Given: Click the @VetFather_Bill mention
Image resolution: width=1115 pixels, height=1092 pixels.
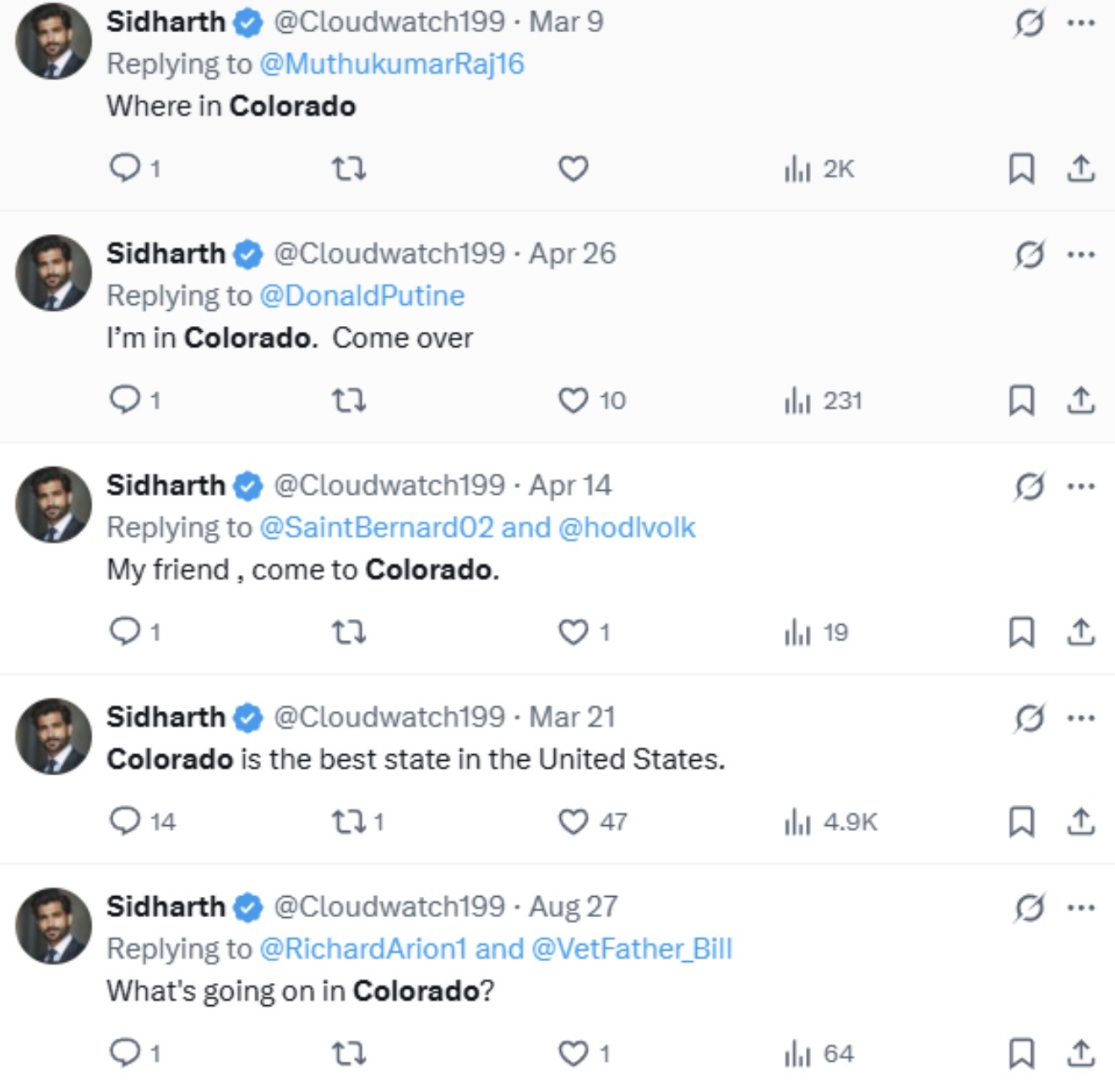Looking at the screenshot, I should pyautogui.click(x=632, y=948).
